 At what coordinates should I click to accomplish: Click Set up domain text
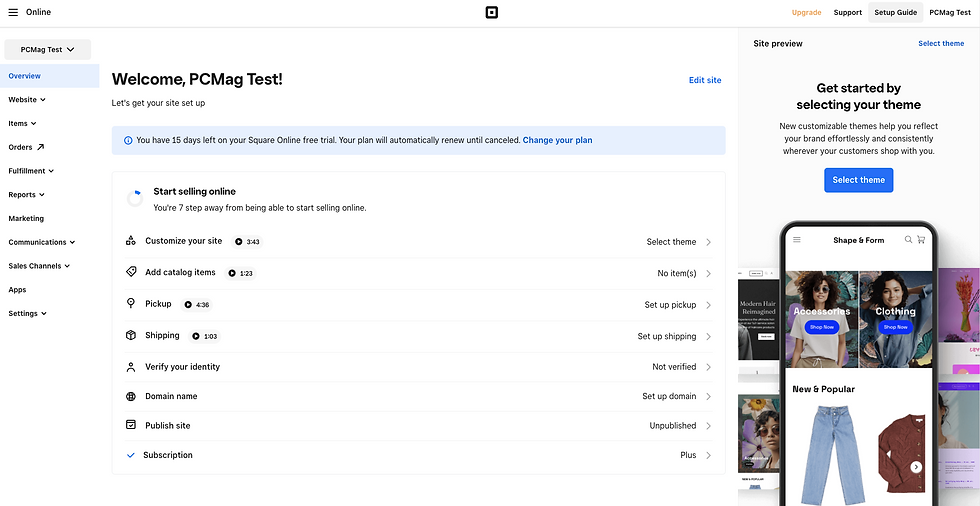tap(669, 396)
